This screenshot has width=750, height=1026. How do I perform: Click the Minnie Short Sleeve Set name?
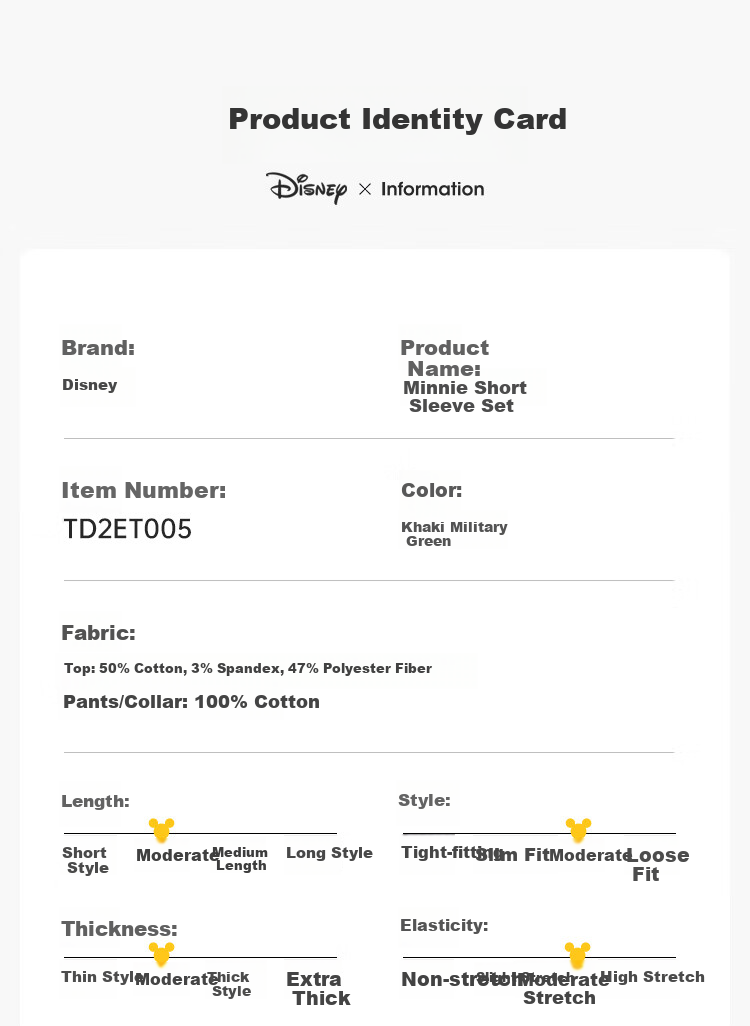(465, 397)
